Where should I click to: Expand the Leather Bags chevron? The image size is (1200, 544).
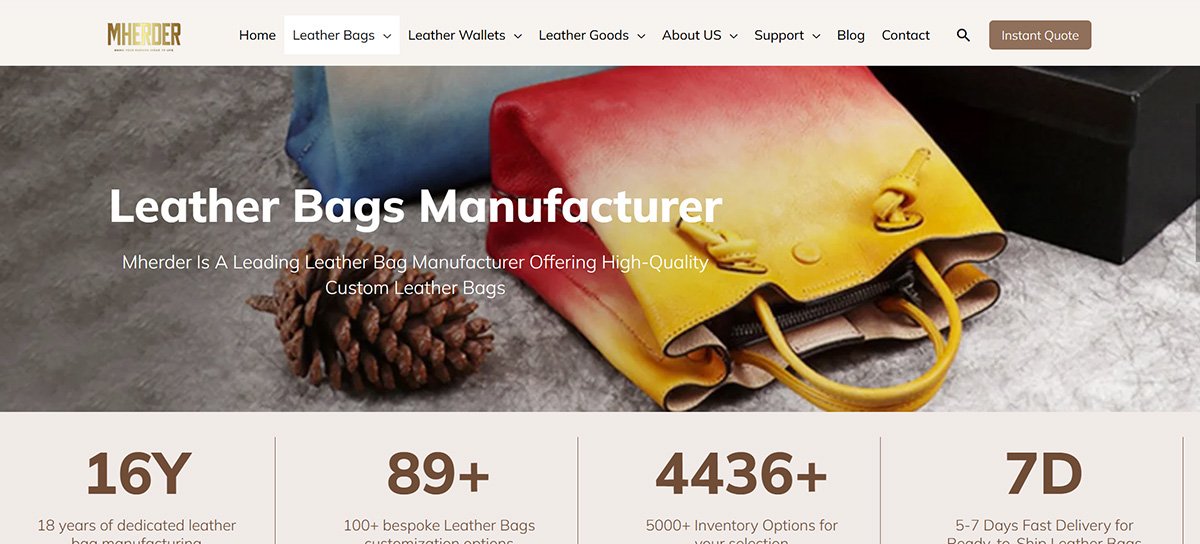(x=387, y=36)
